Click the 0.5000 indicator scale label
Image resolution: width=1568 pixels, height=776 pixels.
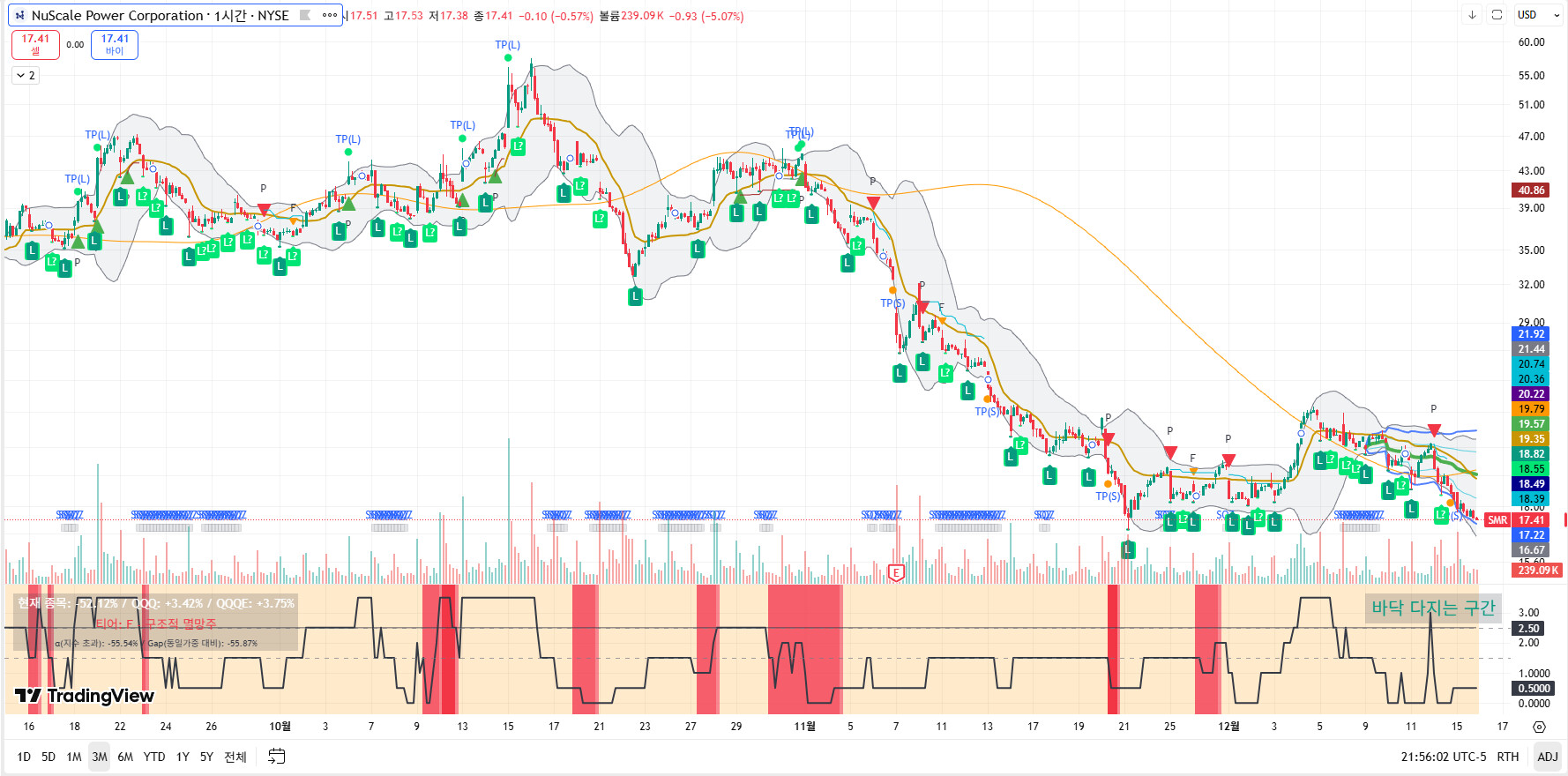1534,689
